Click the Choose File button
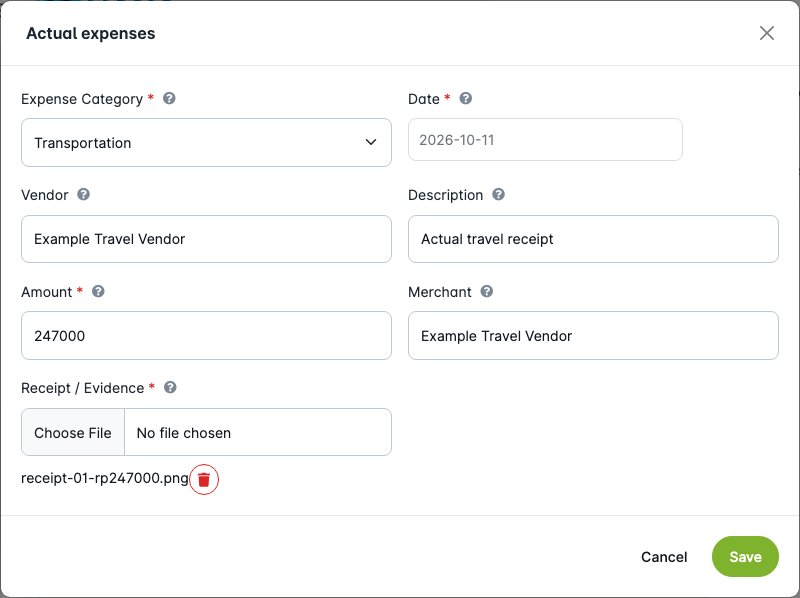800x598 pixels. coord(73,432)
